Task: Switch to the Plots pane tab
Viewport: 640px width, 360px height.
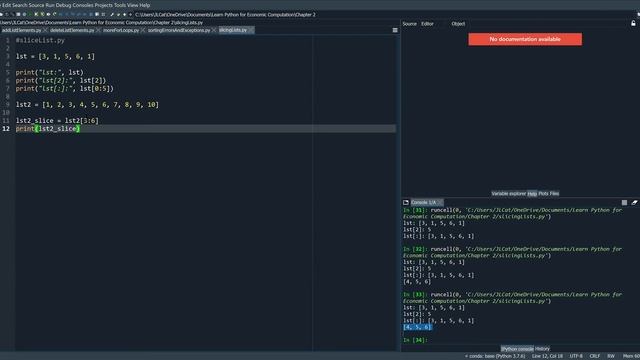Action: [543, 193]
